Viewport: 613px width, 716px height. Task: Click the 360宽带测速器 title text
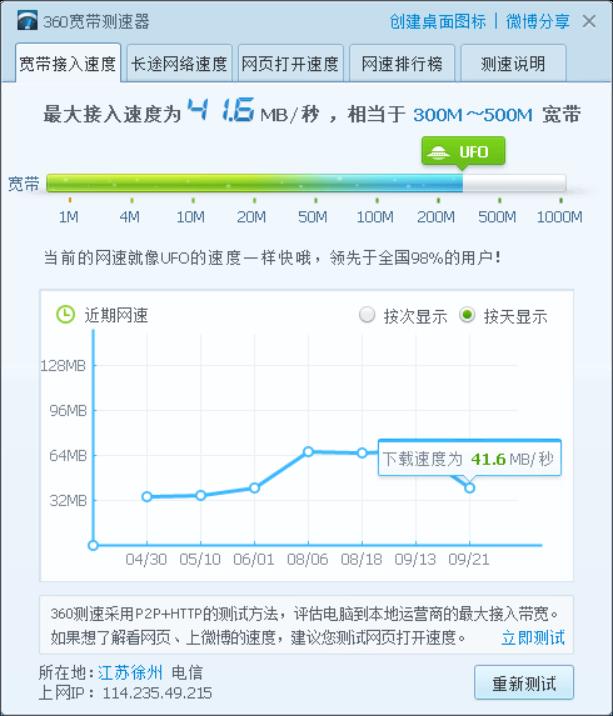[x=96, y=21]
